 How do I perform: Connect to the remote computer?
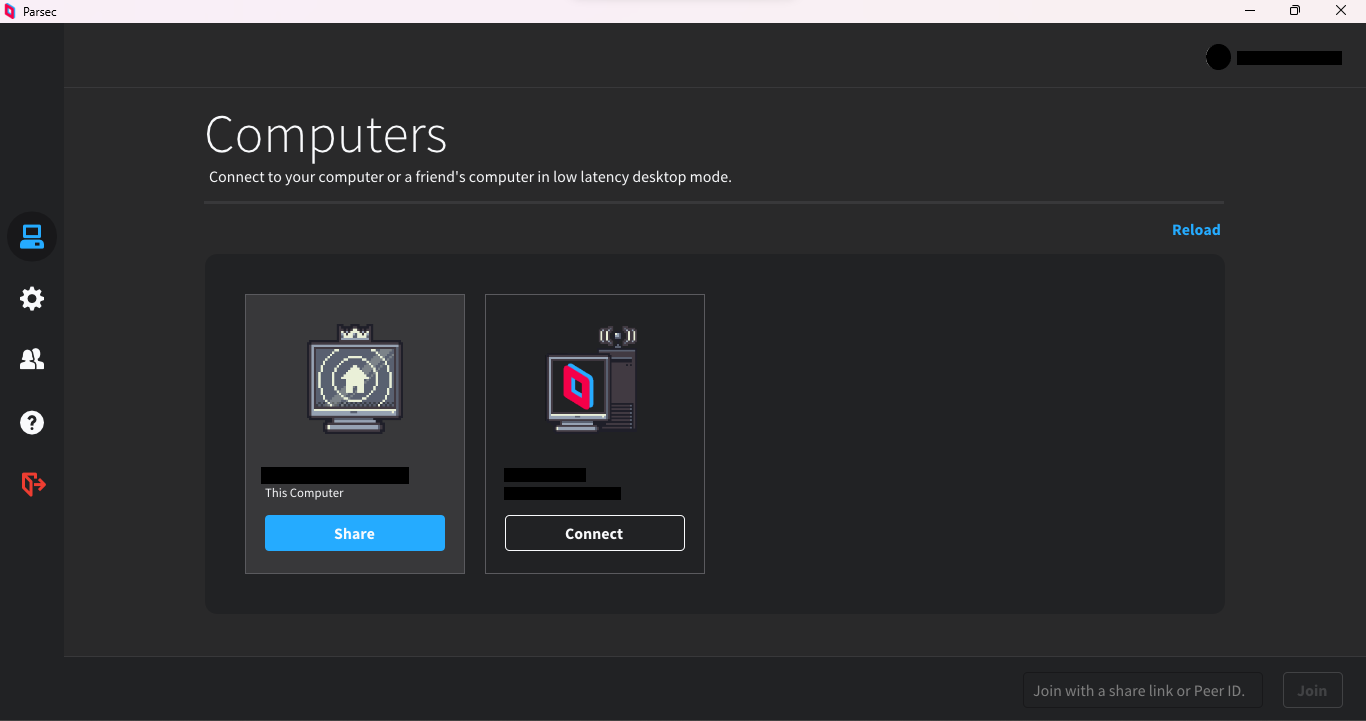pos(594,533)
